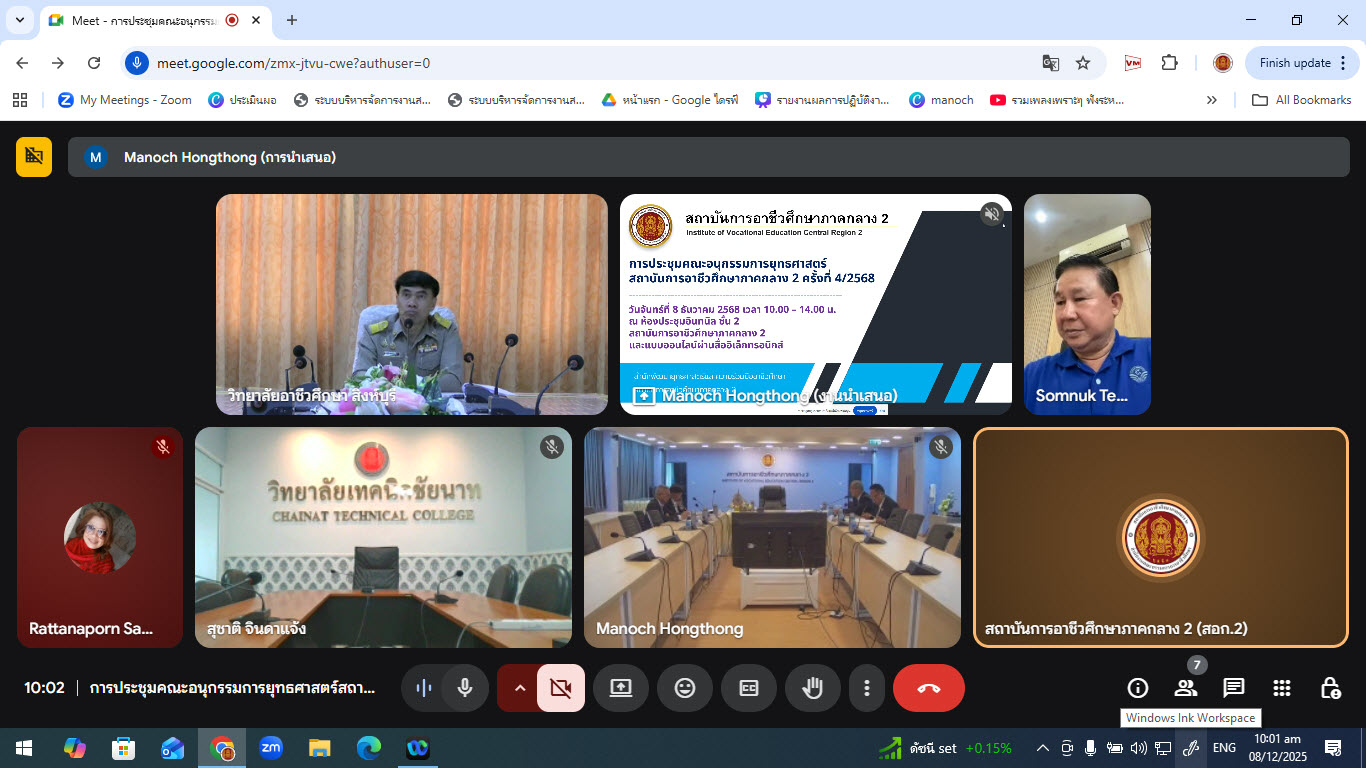Open meeting details info icon
The width and height of the screenshot is (1366, 768).
1137,688
